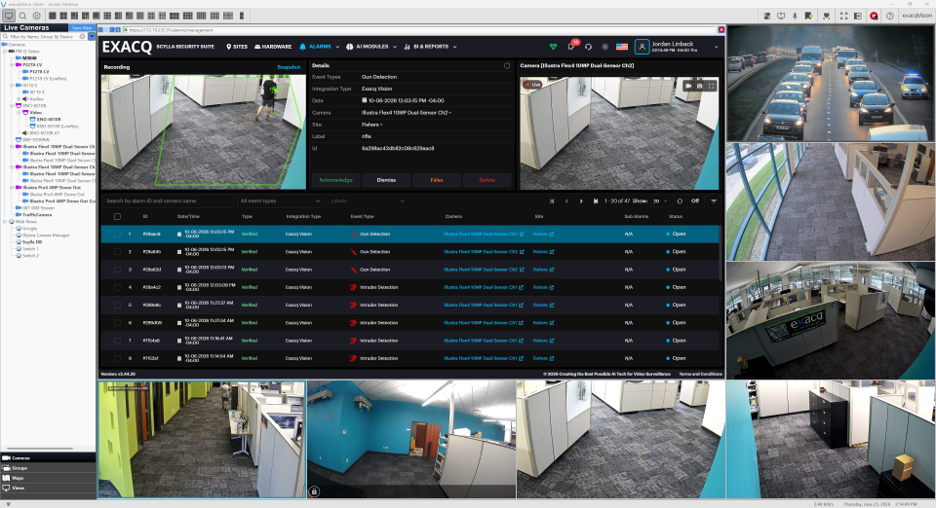Open the Config gear mode icon
Screen dimensions: 936x508
(x=37, y=16)
